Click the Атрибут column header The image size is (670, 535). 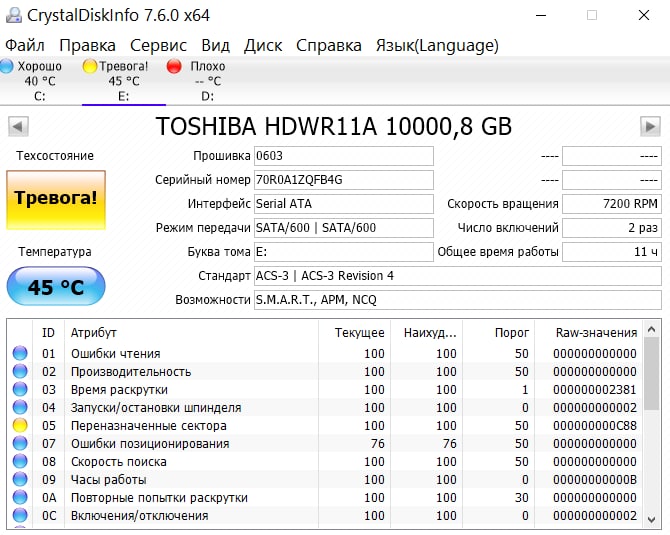point(191,332)
